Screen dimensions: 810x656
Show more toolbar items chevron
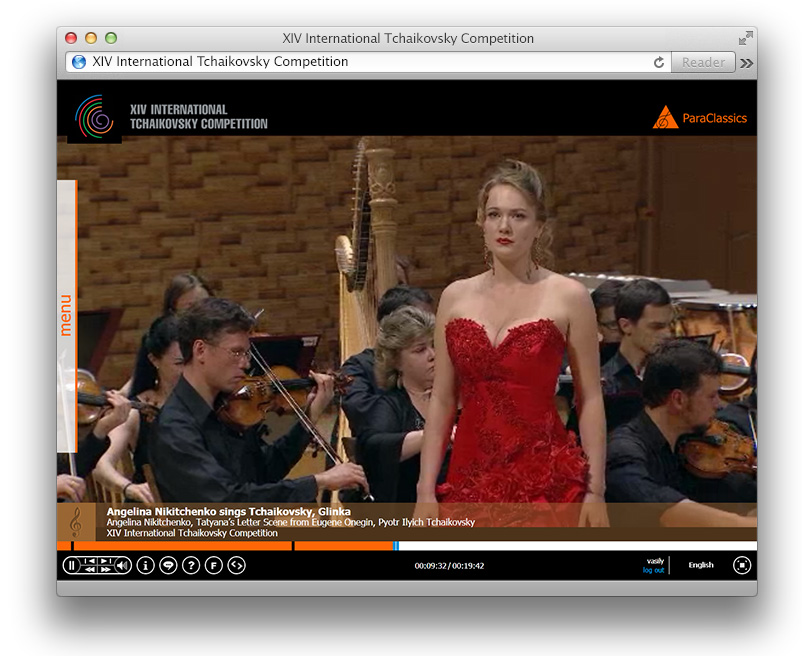click(746, 62)
